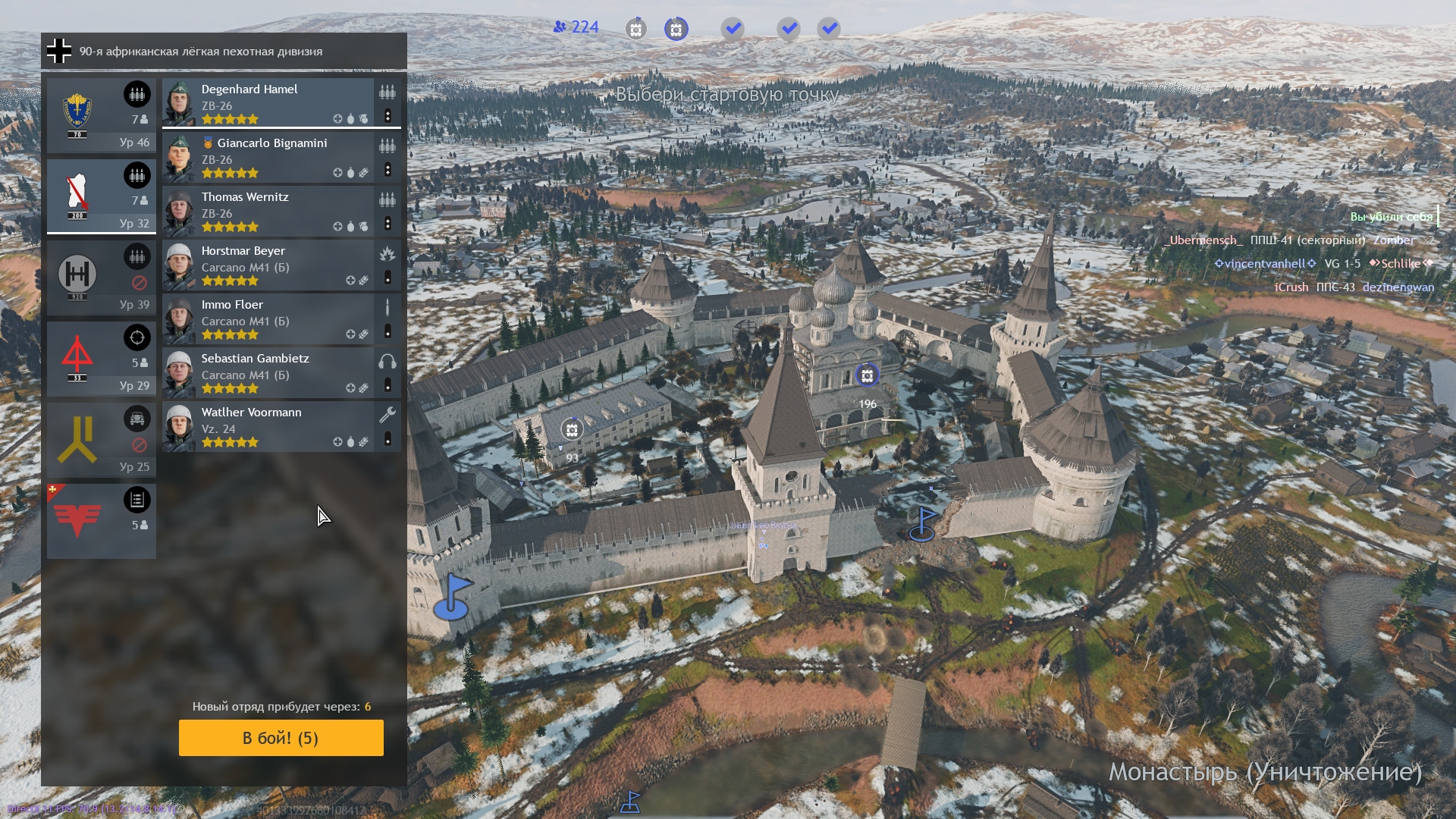Select radio operator Sebastian Gambietz
1456x819 pixels.
pos(281,372)
